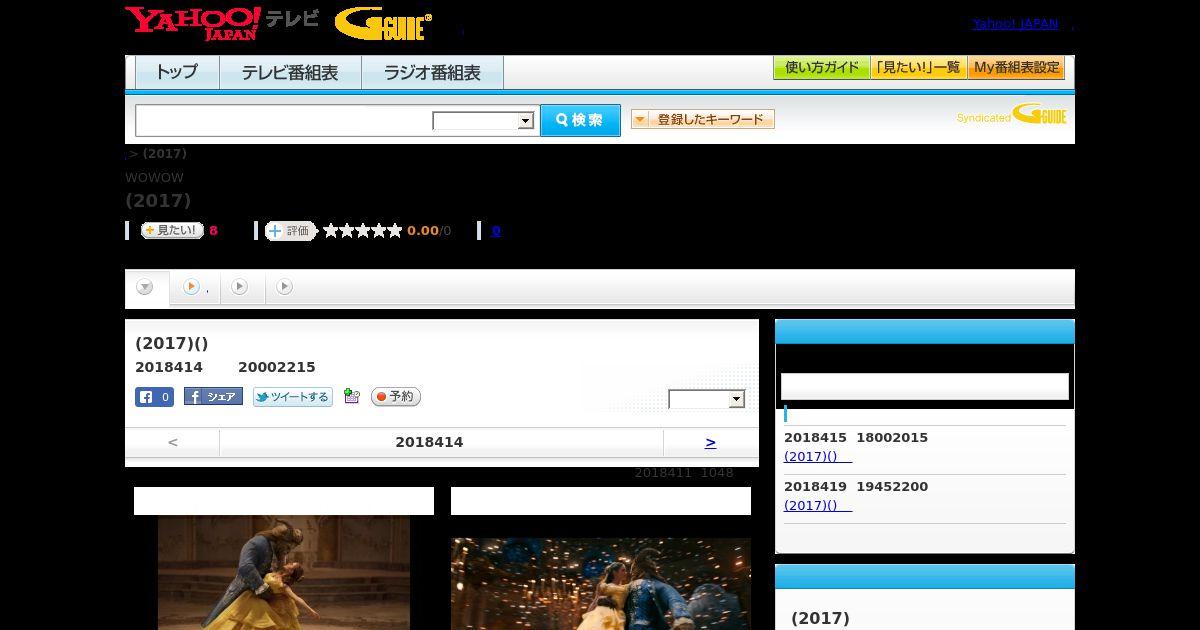Open the left Beauty and the Beast dance image
The height and width of the screenshot is (630, 1200).
(x=284, y=573)
